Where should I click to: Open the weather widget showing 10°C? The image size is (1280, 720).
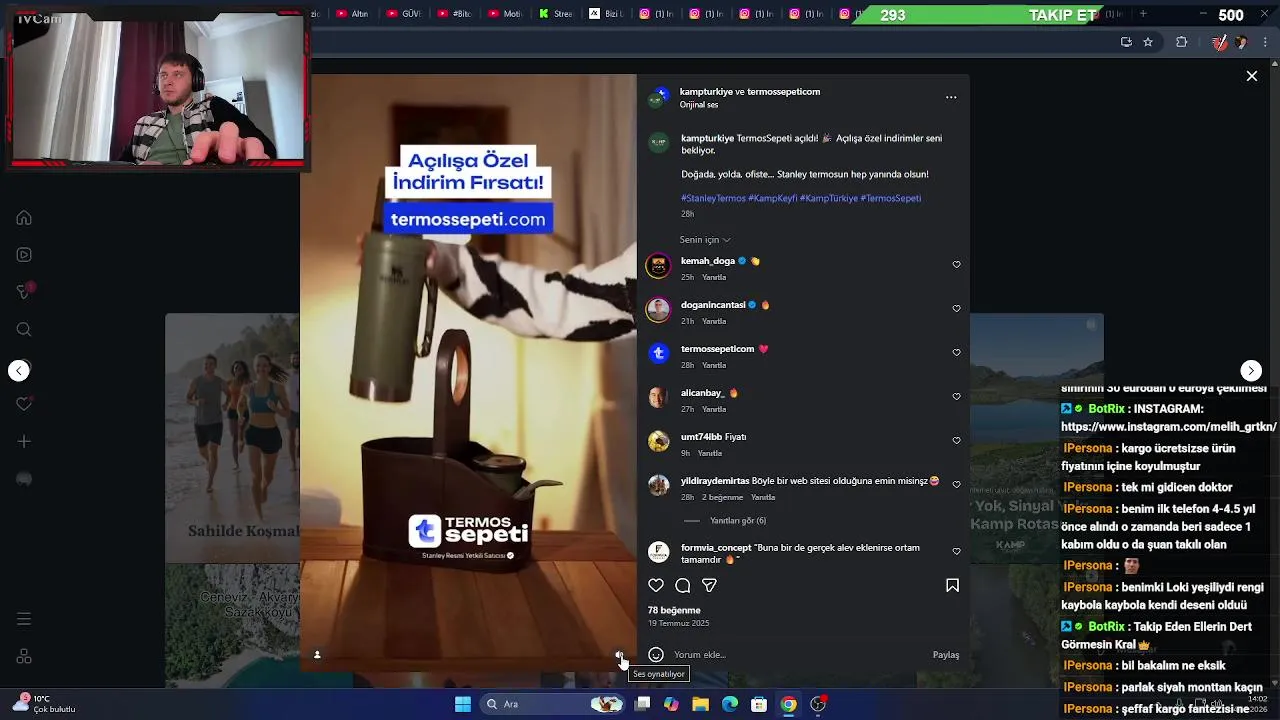coord(45,703)
